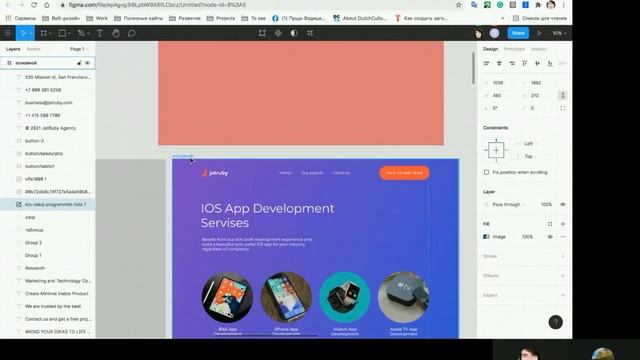Open the Work bookmarks folder
Screen dimensions: 640x360
point(98,18)
